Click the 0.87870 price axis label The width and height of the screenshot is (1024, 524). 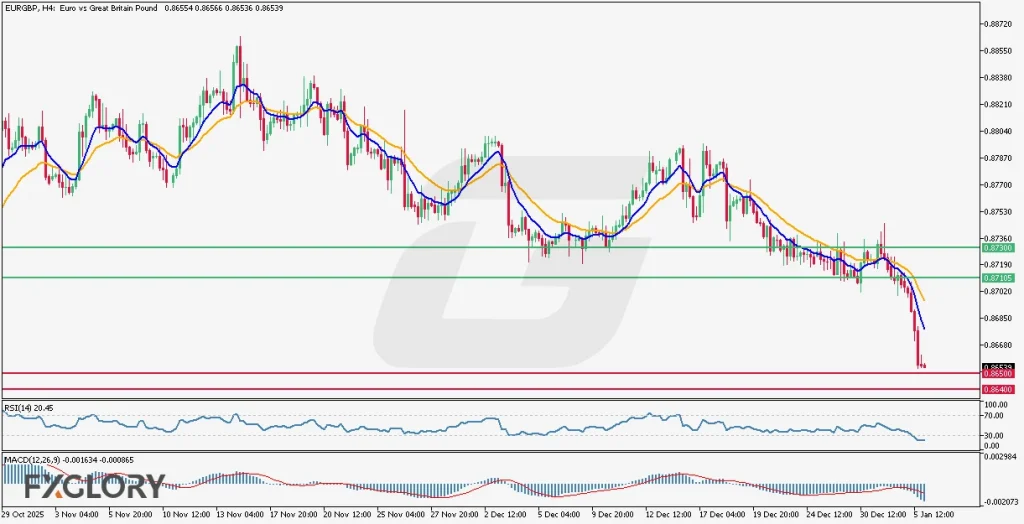point(1000,158)
